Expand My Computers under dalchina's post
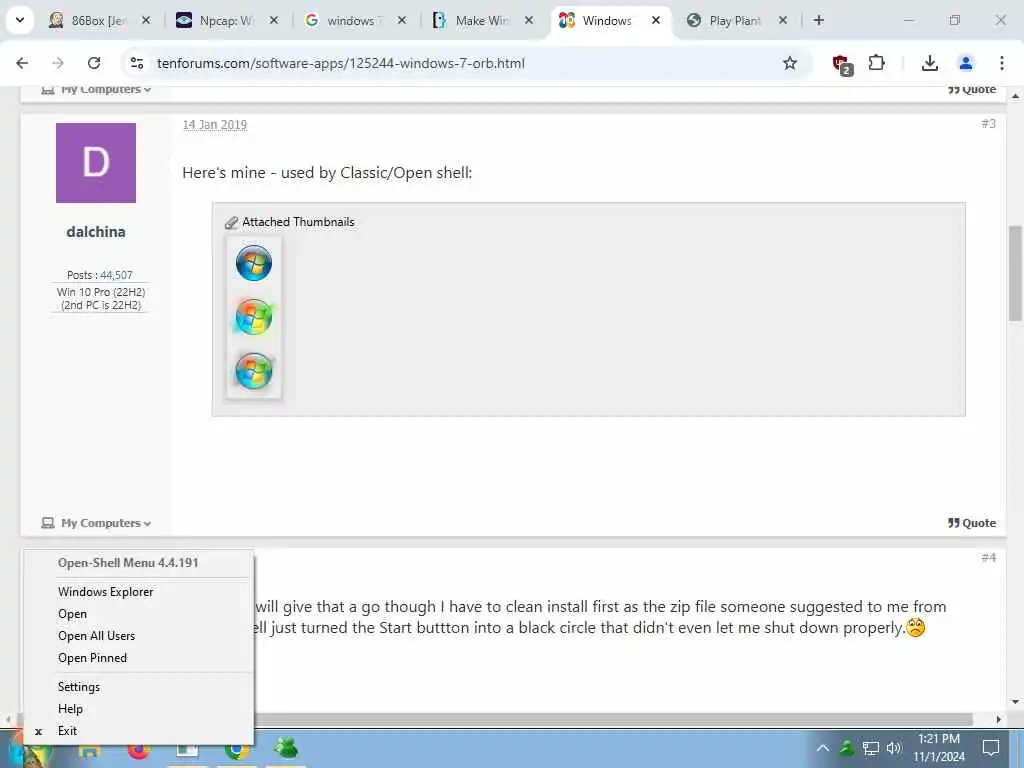Image resolution: width=1024 pixels, height=768 pixels. click(97, 523)
